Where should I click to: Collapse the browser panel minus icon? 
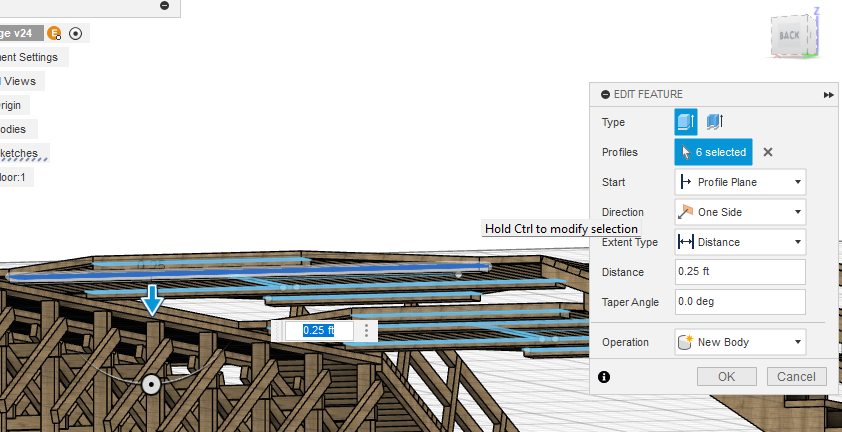point(165,5)
